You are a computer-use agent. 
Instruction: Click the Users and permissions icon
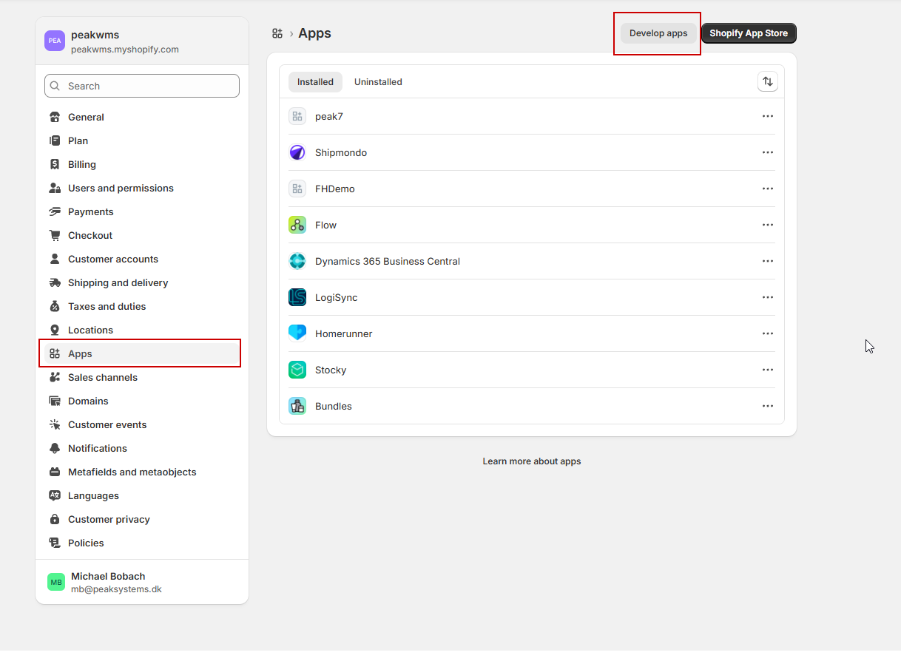click(x=55, y=188)
